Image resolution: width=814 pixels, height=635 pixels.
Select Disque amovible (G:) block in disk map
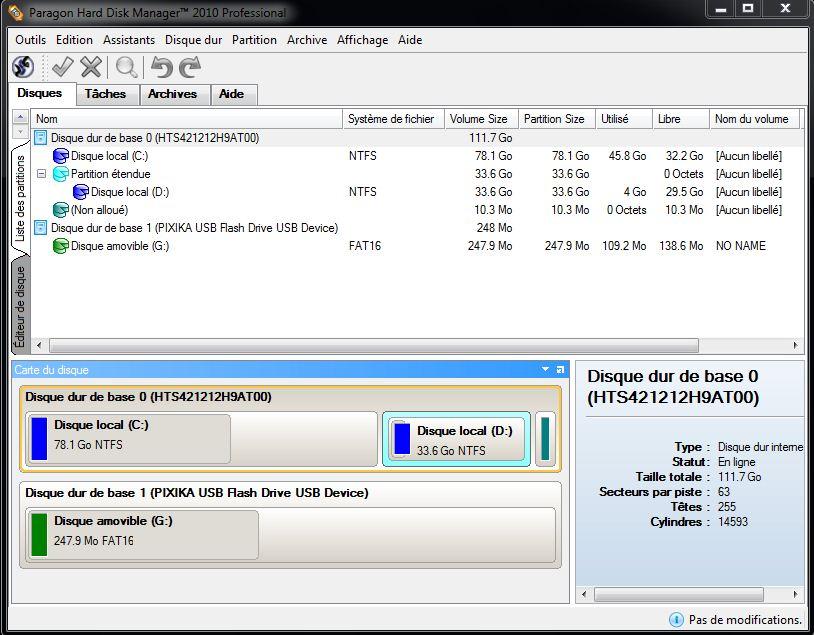click(x=290, y=535)
